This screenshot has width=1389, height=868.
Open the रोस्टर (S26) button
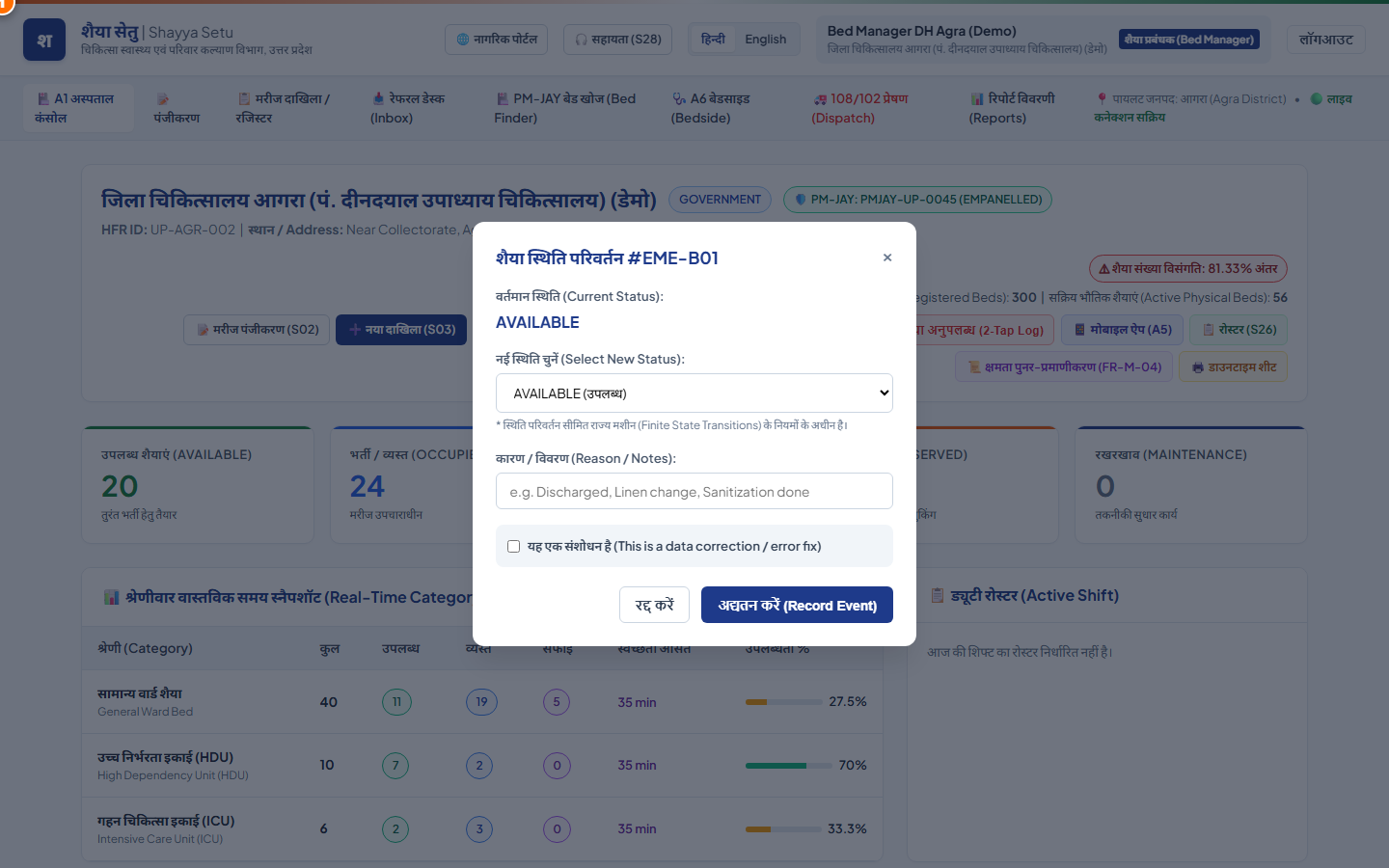[1239, 330]
